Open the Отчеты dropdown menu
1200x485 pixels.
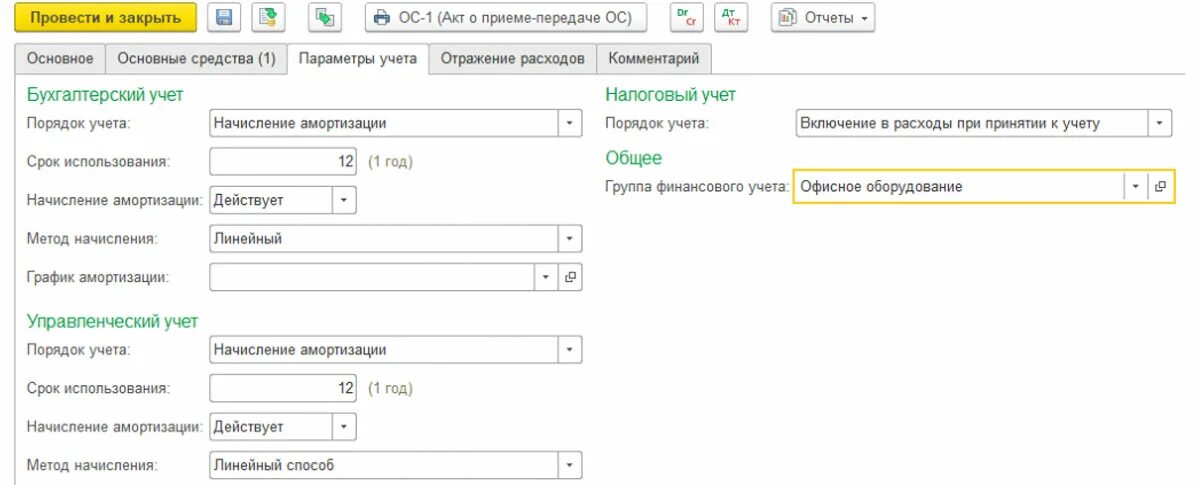(823, 18)
